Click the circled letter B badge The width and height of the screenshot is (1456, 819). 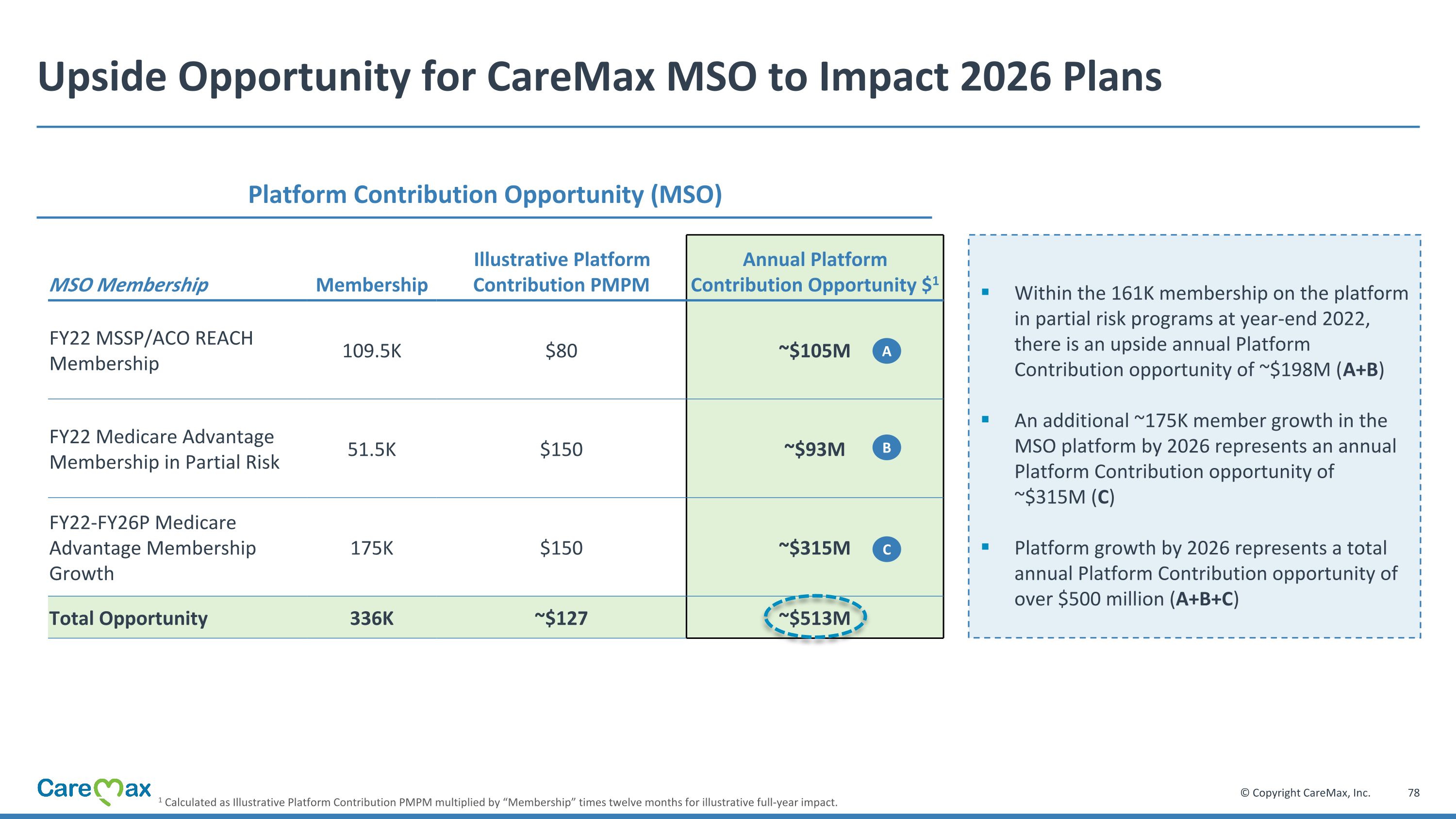tap(886, 448)
